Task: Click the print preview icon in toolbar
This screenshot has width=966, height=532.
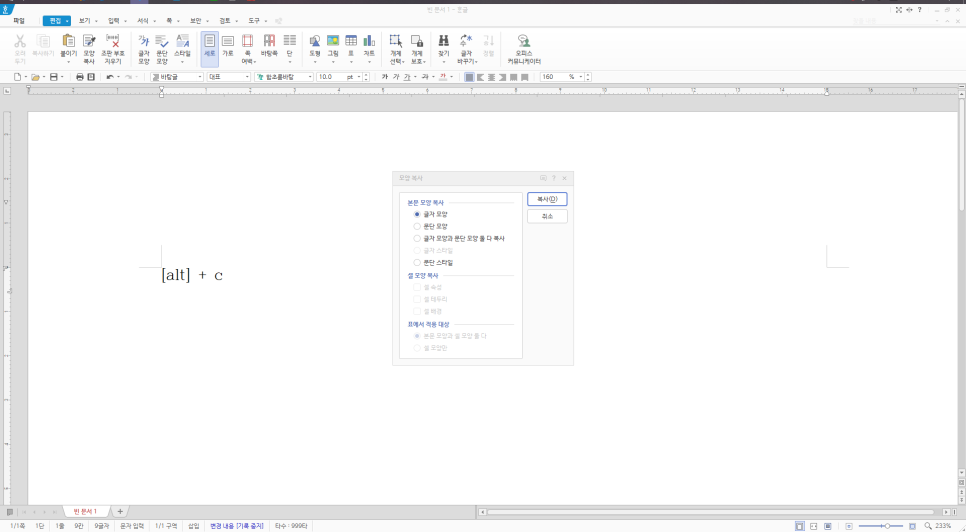Action: pyautogui.click(x=91, y=77)
